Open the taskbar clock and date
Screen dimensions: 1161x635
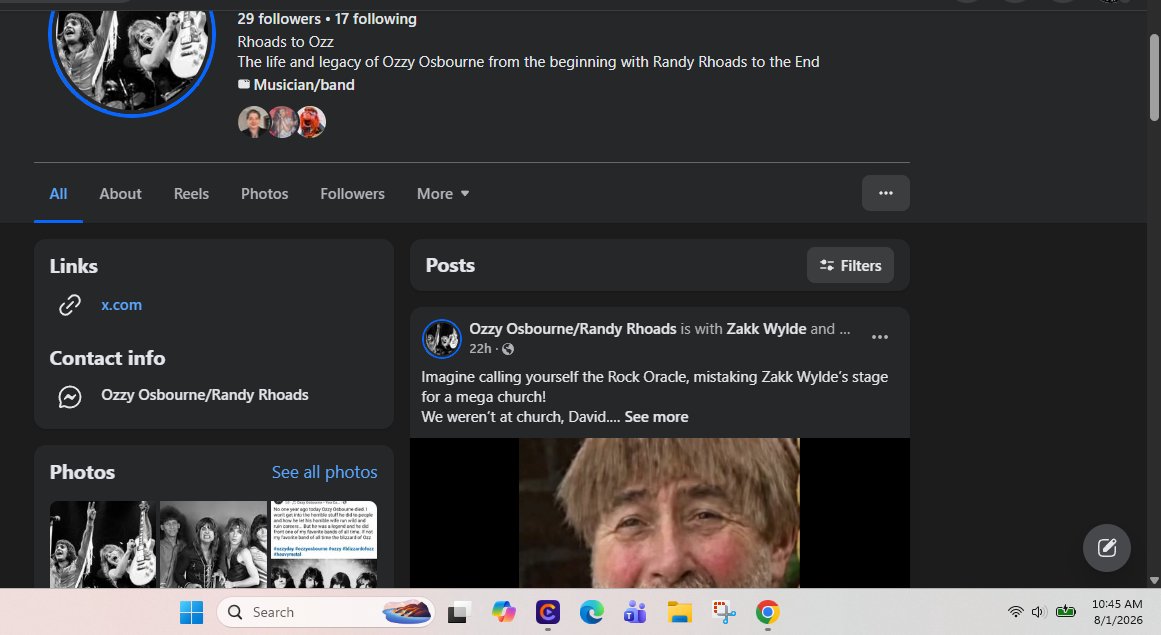[x=1117, y=612]
